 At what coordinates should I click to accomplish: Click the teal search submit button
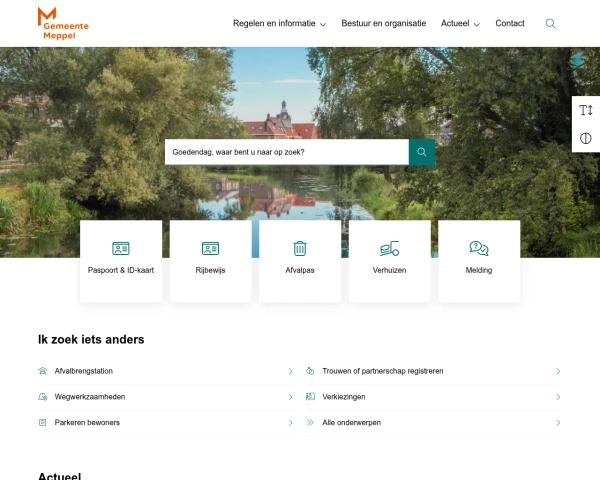[x=422, y=152]
